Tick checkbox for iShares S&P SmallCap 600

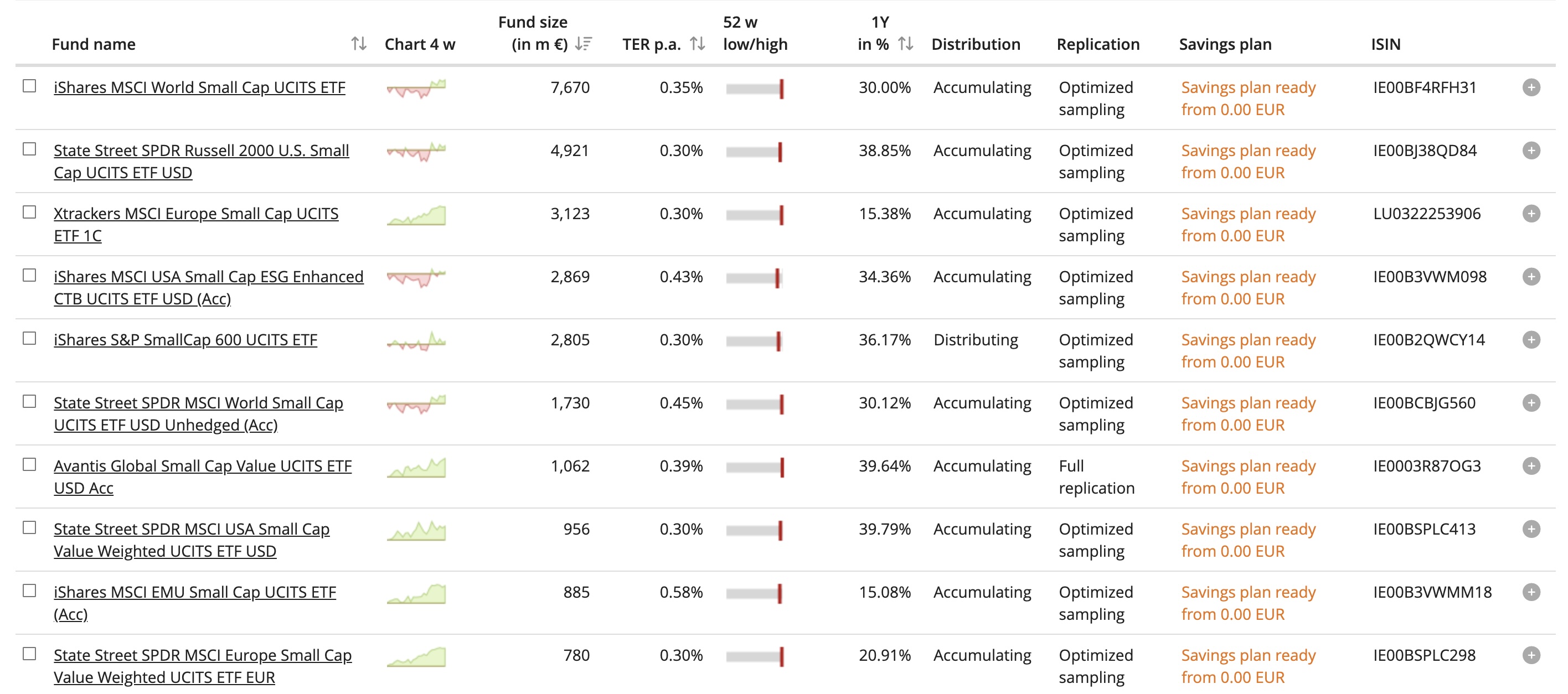29,339
